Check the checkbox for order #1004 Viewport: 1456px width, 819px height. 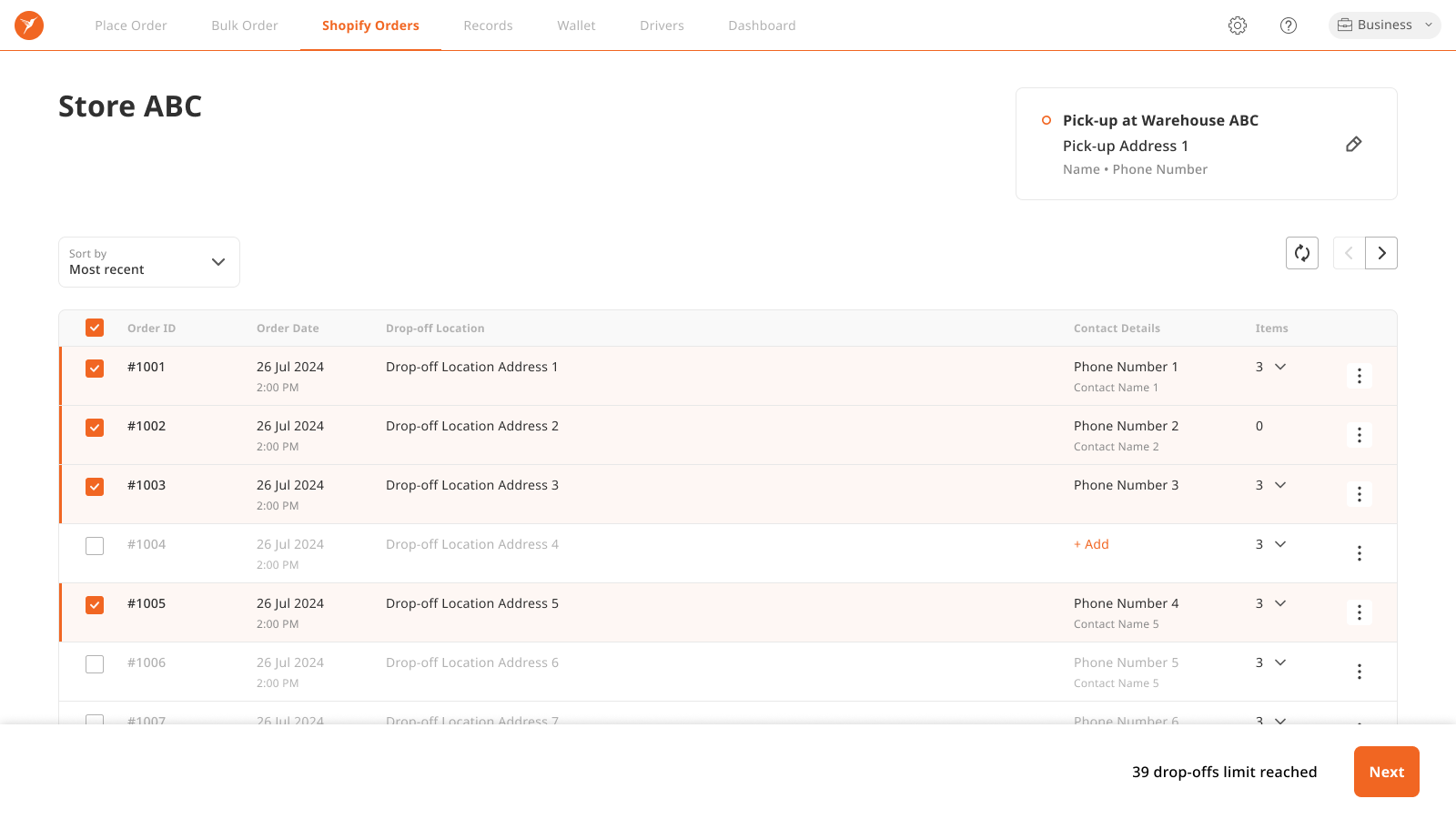tap(94, 545)
